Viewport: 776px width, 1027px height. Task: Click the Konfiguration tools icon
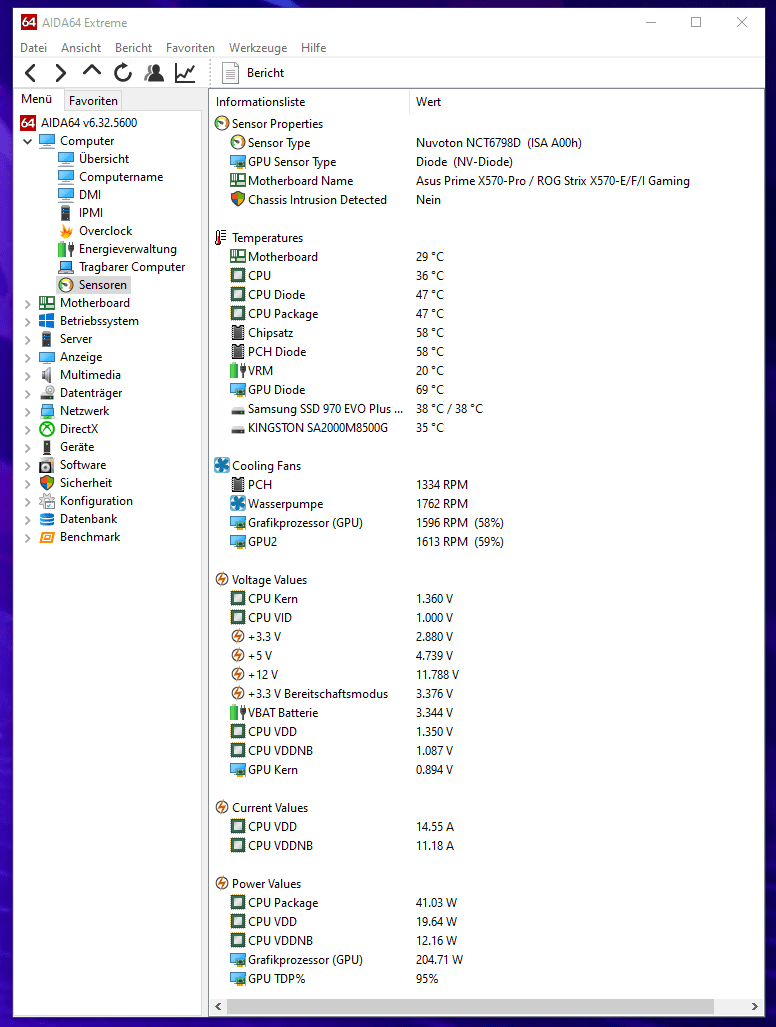pos(47,501)
